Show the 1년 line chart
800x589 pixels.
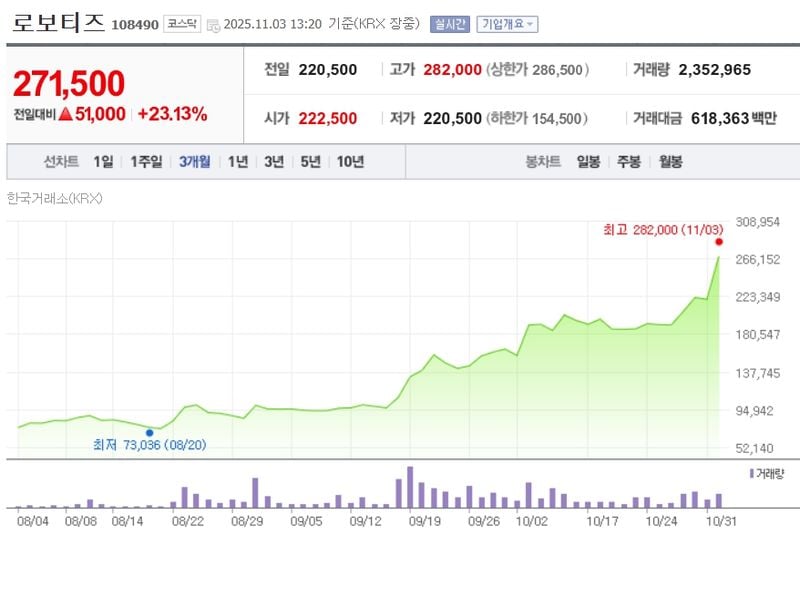(237, 162)
